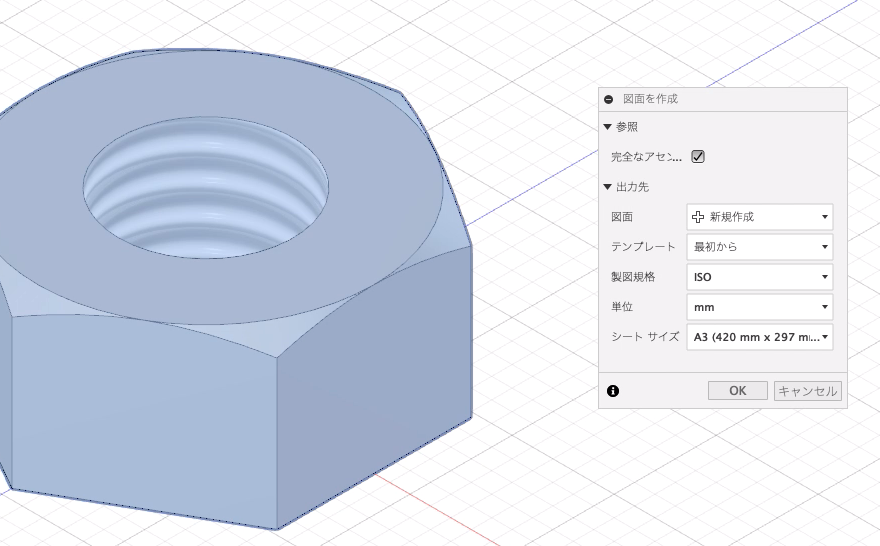Click the シート サイズ label text
The image size is (880, 546).
(645, 337)
